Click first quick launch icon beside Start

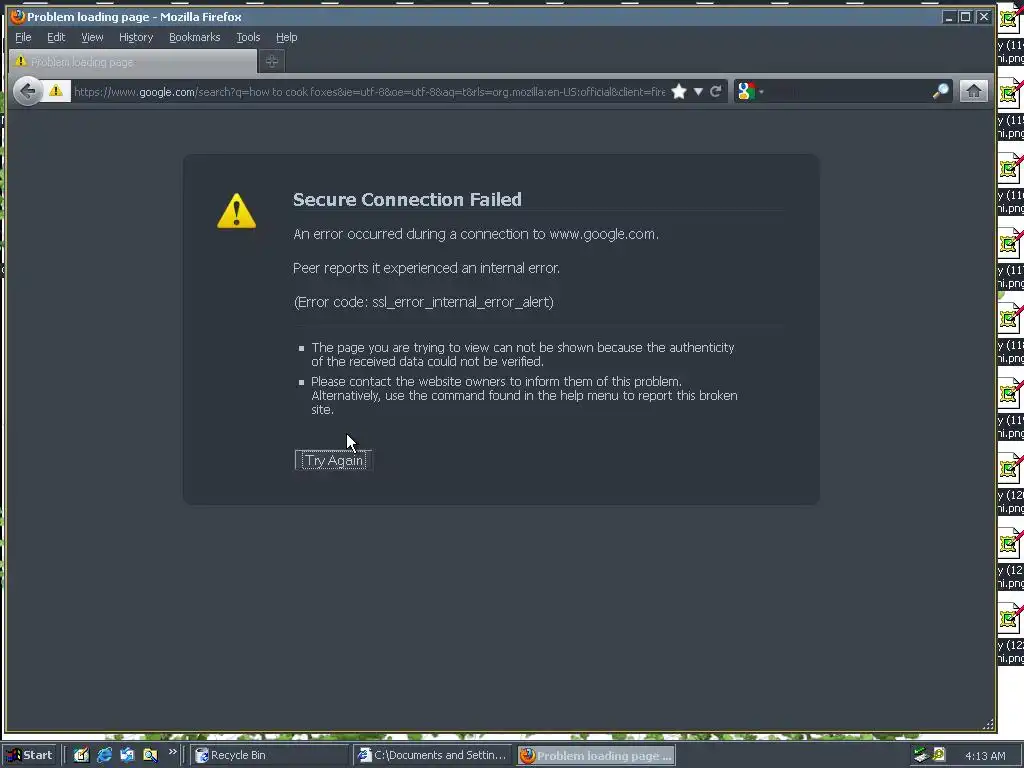coord(81,755)
